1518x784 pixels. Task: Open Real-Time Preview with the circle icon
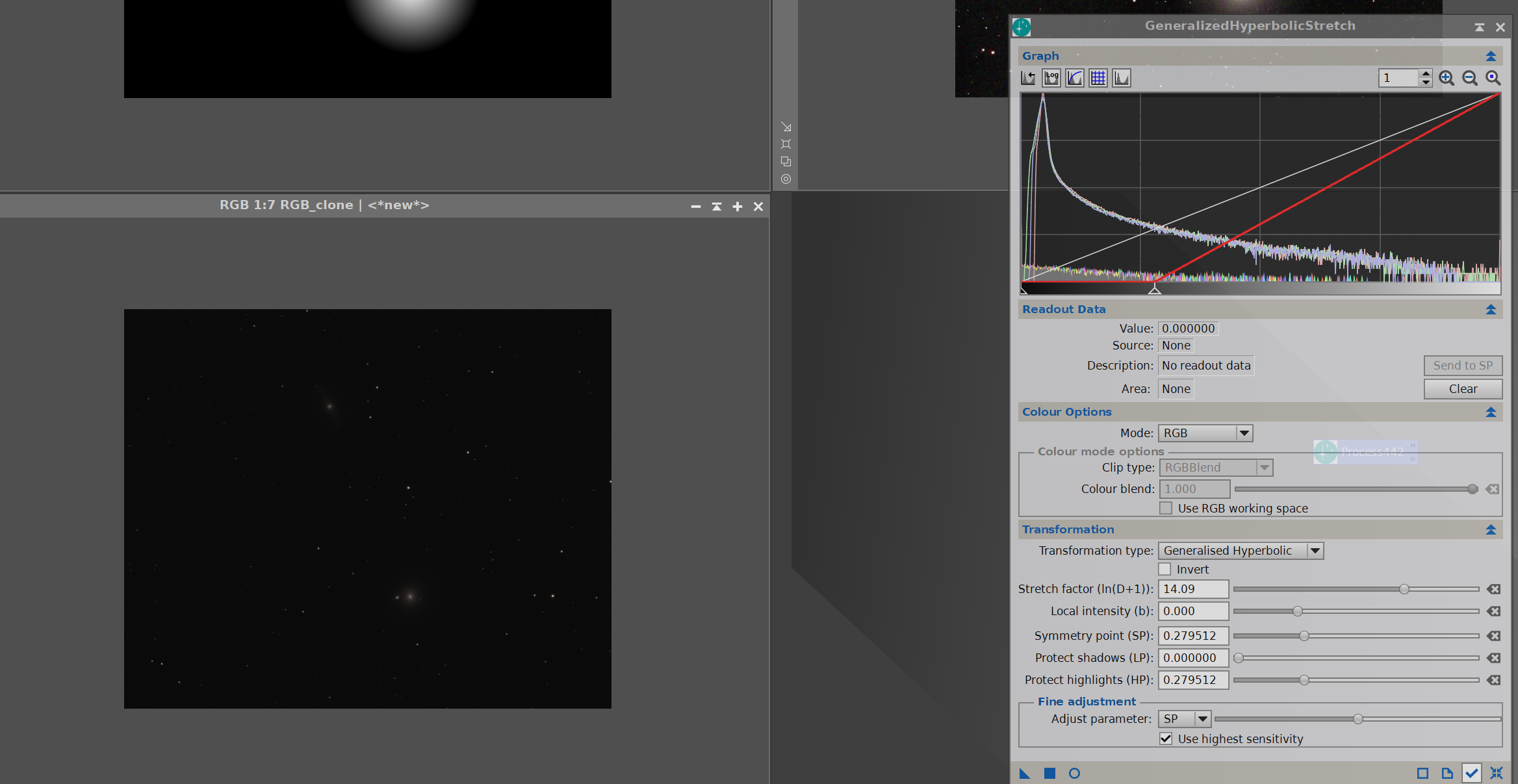[x=1074, y=774]
